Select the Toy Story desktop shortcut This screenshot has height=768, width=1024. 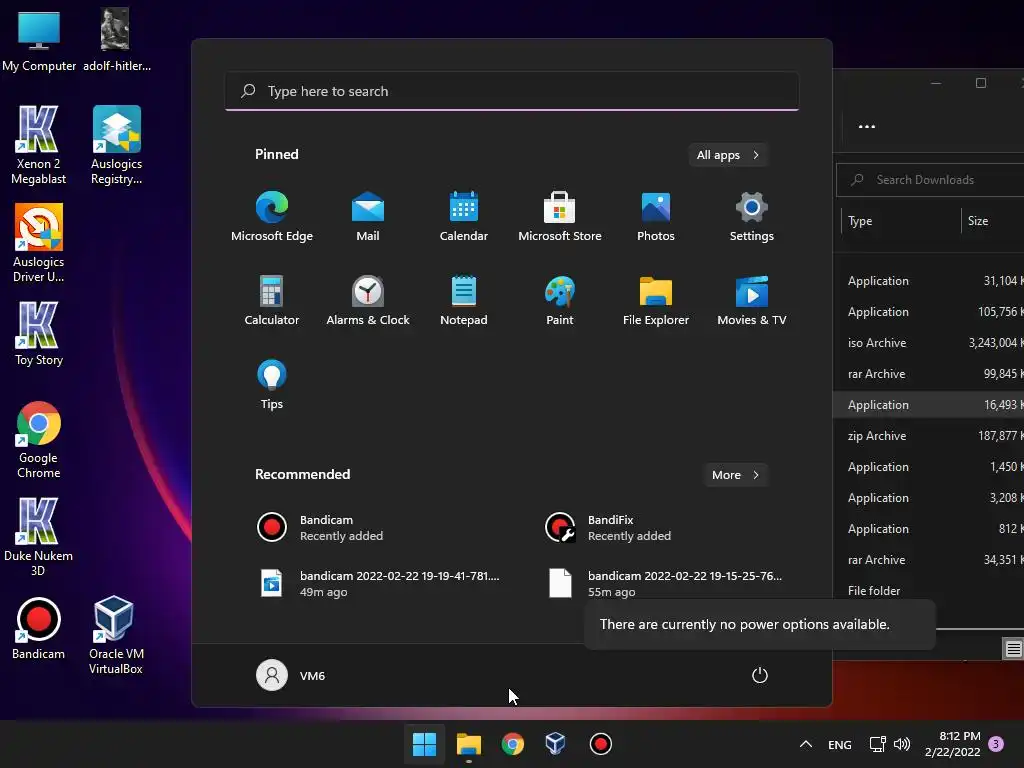click(38, 334)
